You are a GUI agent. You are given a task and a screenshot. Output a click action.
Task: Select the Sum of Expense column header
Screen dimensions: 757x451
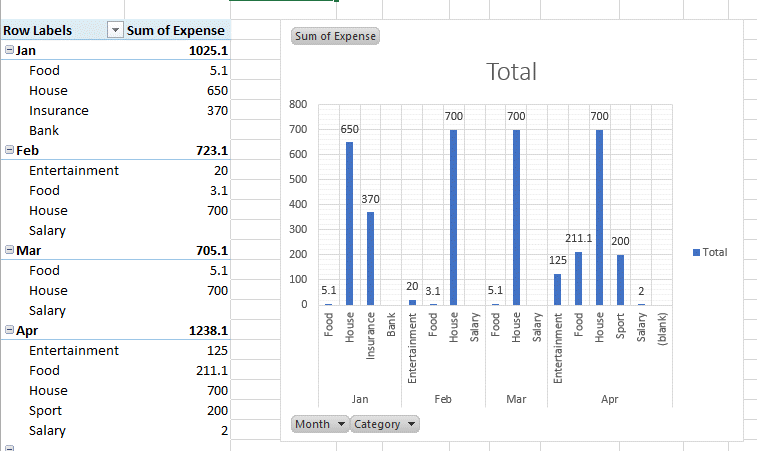click(176, 30)
